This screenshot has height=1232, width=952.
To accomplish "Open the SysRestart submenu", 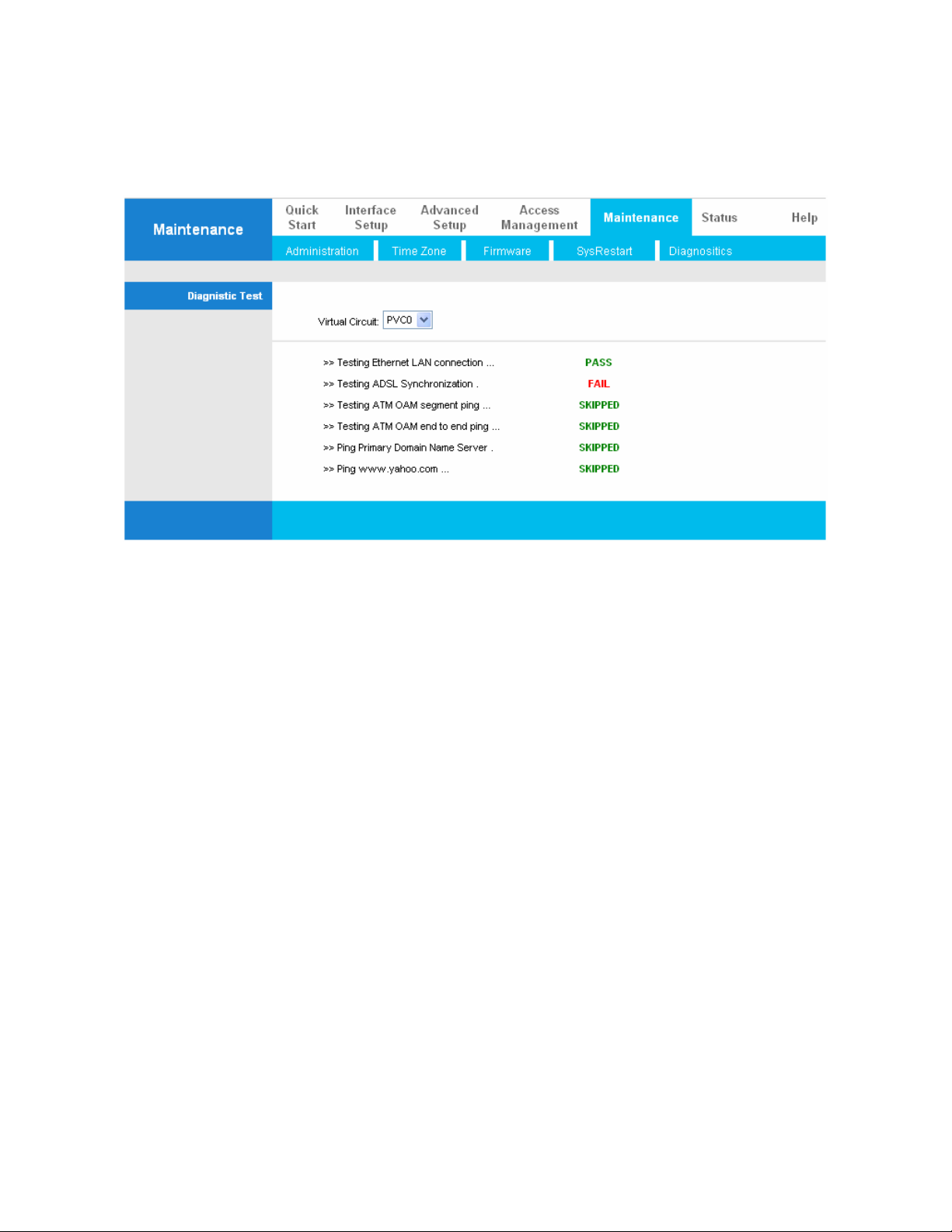I will pyautogui.click(x=604, y=251).
